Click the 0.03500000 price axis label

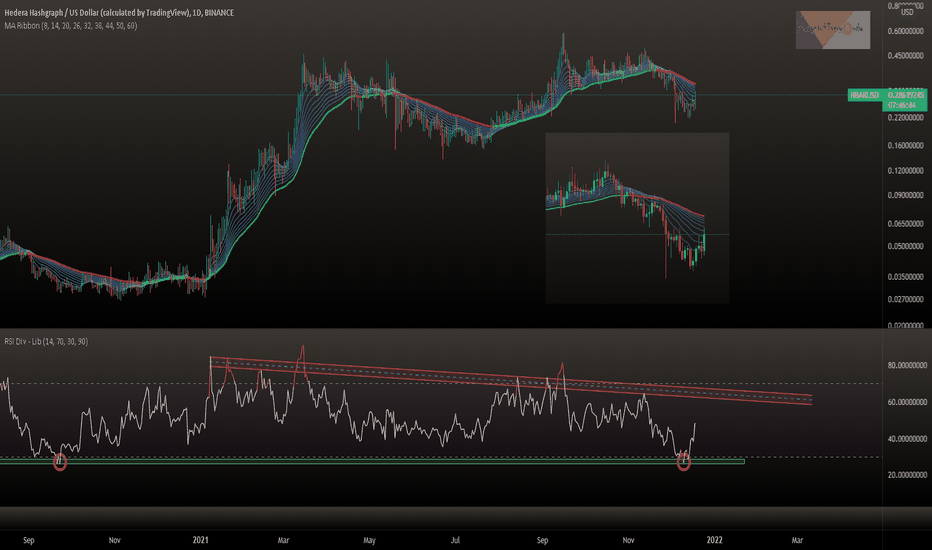(906, 277)
